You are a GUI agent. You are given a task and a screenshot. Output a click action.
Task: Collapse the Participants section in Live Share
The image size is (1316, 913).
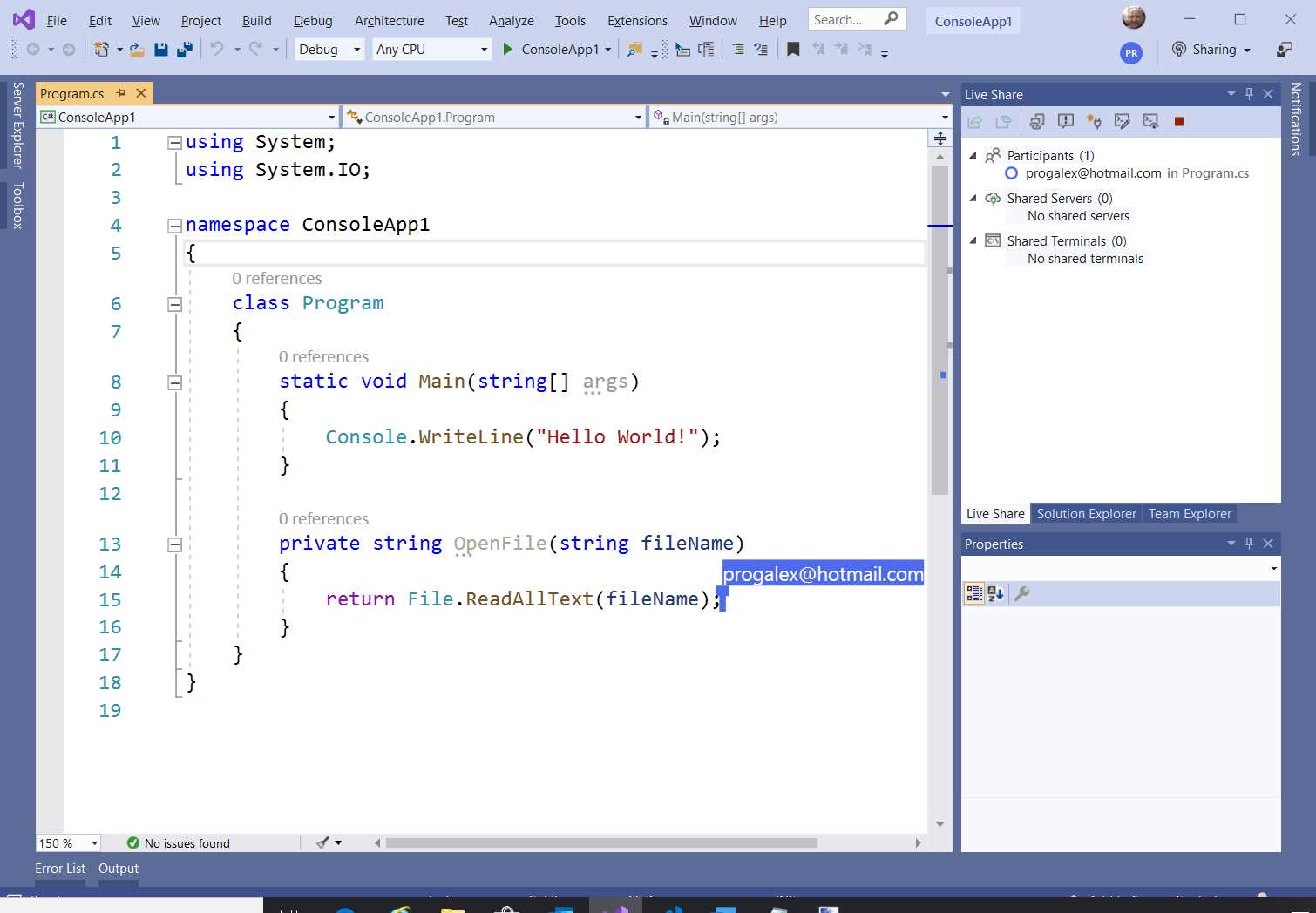(x=974, y=155)
